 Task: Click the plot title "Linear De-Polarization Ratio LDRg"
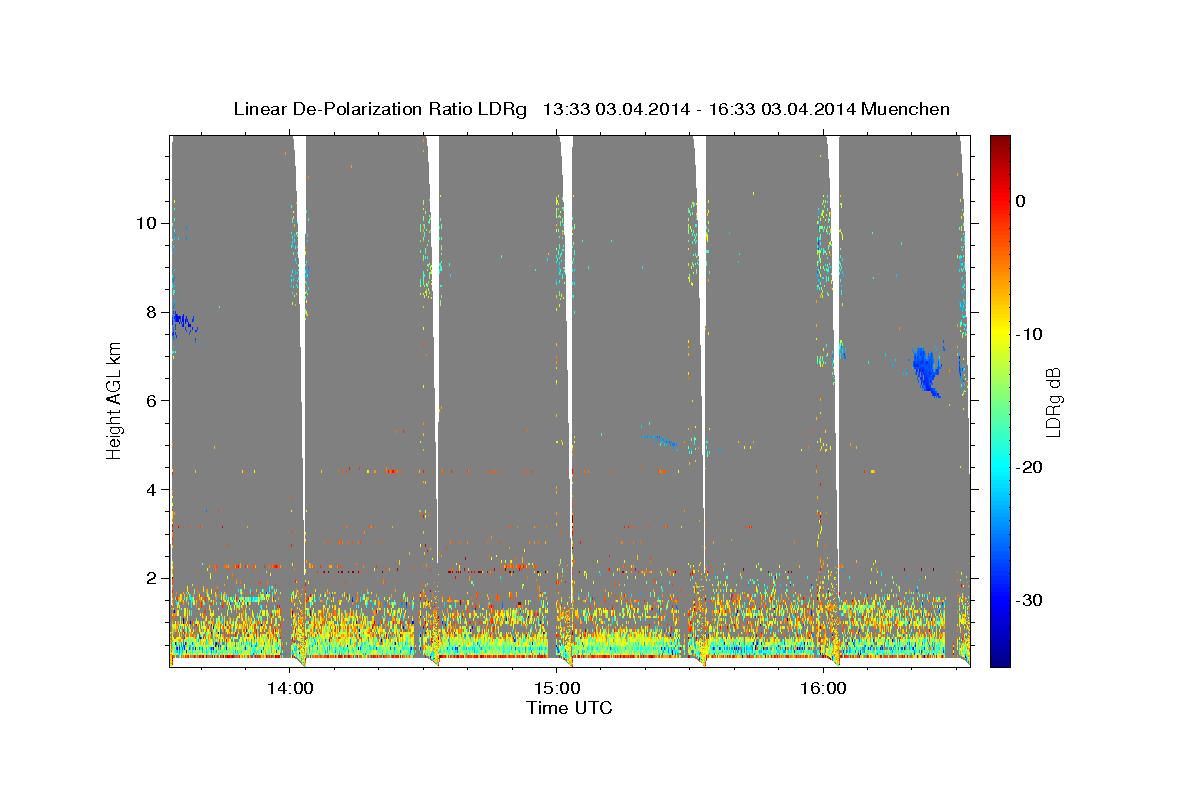pyautogui.click(x=379, y=109)
